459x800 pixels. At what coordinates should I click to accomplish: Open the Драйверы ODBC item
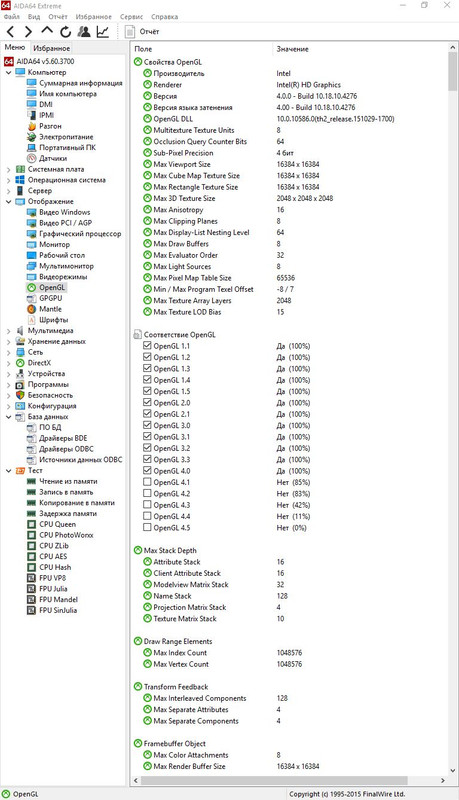(x=66, y=449)
